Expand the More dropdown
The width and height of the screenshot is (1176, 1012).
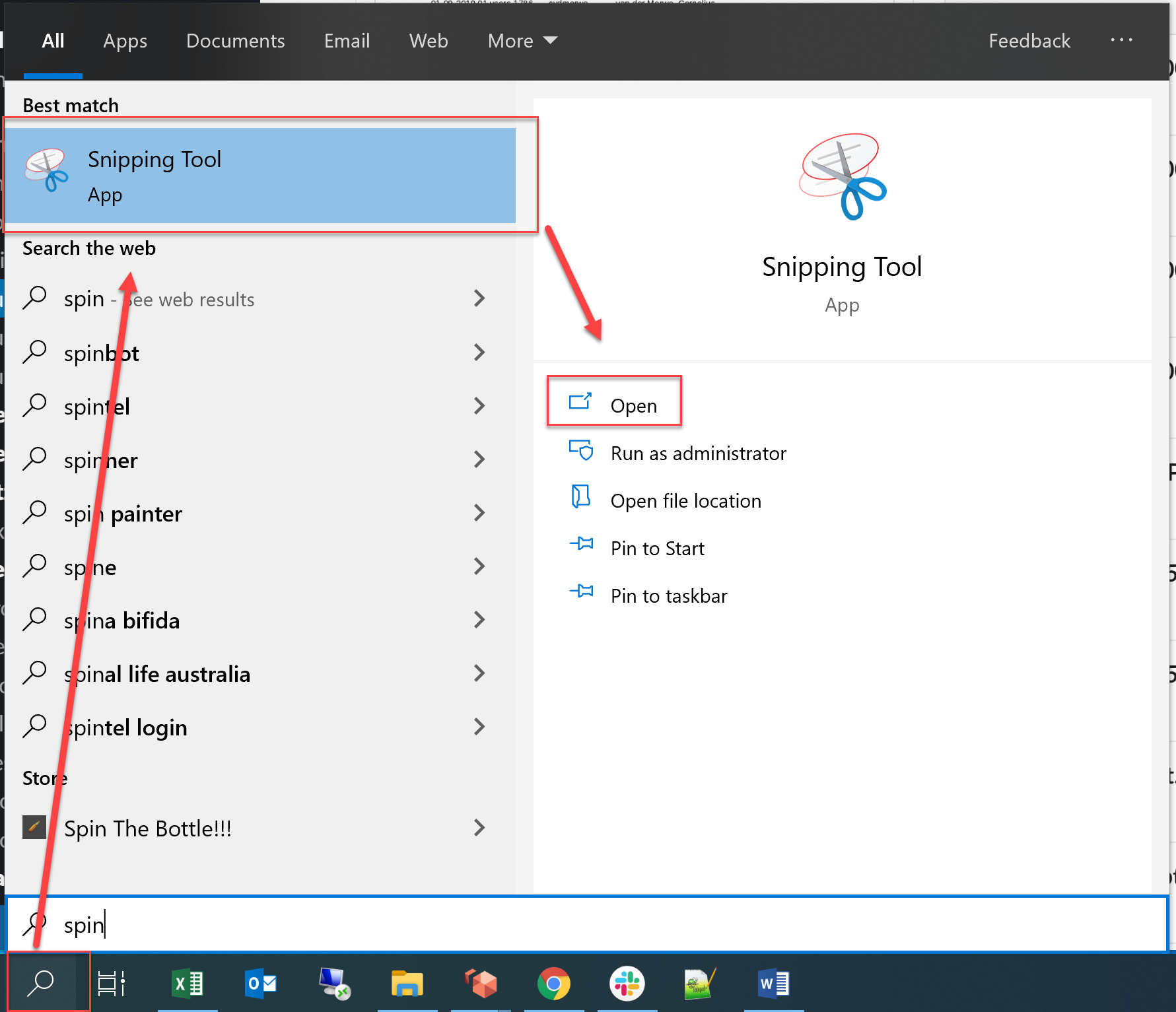[x=522, y=41]
